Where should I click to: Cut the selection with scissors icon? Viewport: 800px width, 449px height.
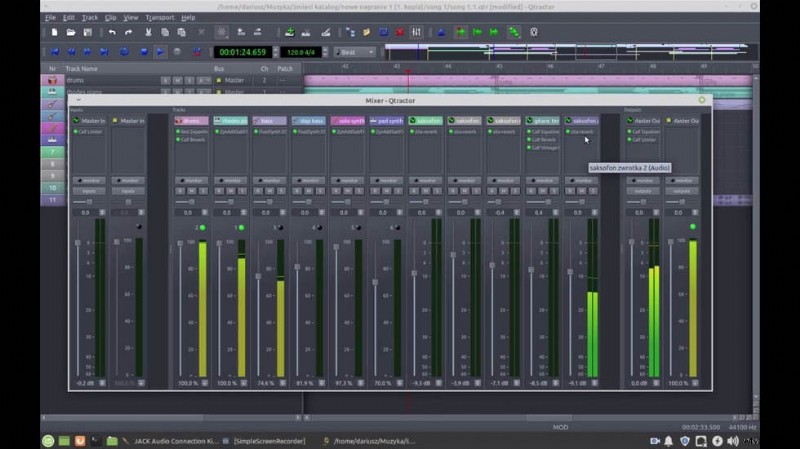tap(148, 33)
